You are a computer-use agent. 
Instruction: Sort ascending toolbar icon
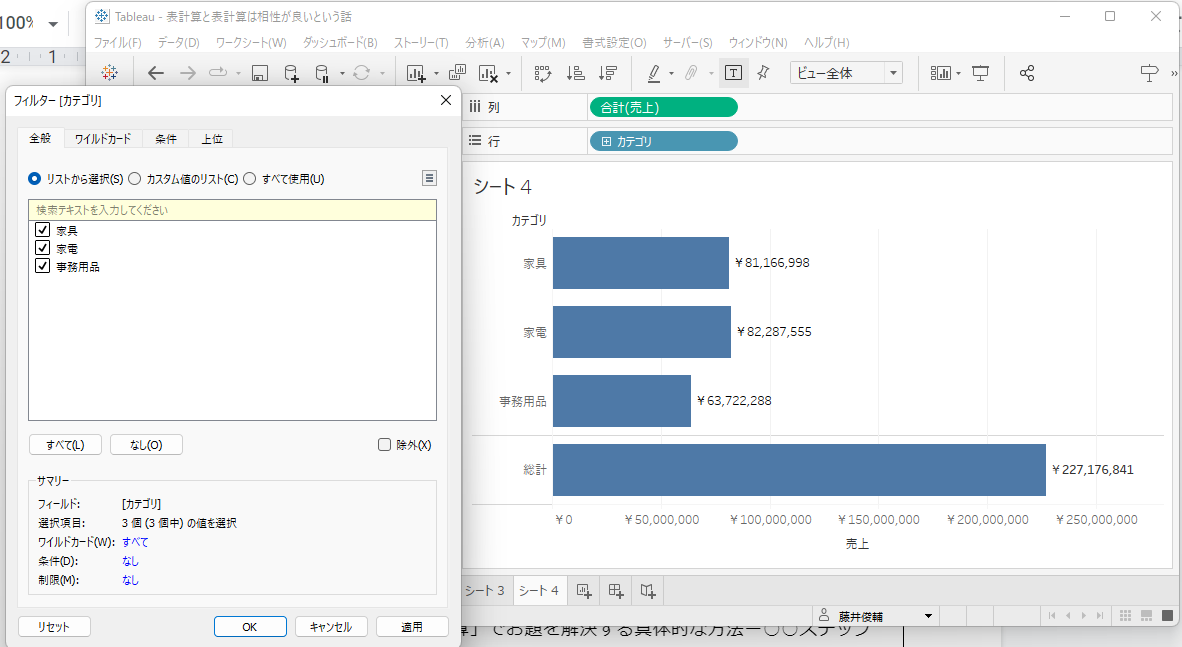click(576, 73)
